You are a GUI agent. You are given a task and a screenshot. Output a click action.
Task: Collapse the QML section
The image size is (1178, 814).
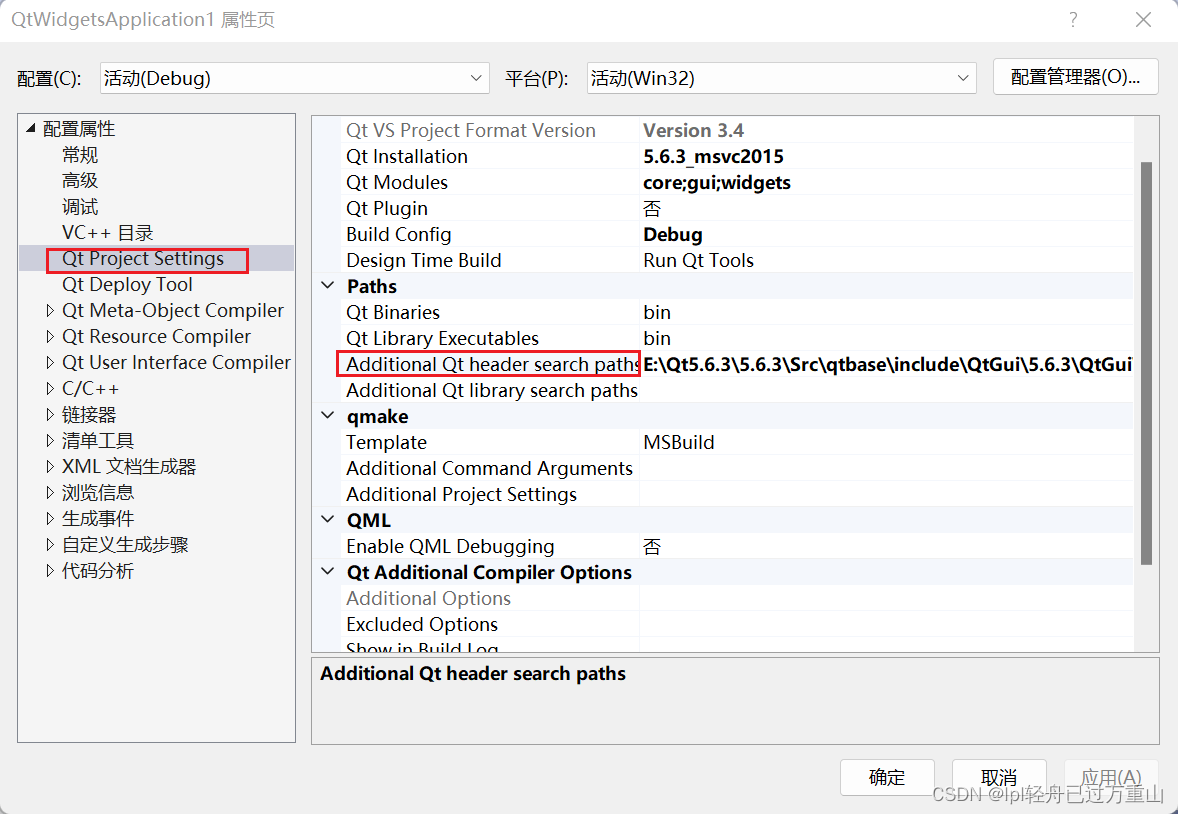click(x=327, y=520)
